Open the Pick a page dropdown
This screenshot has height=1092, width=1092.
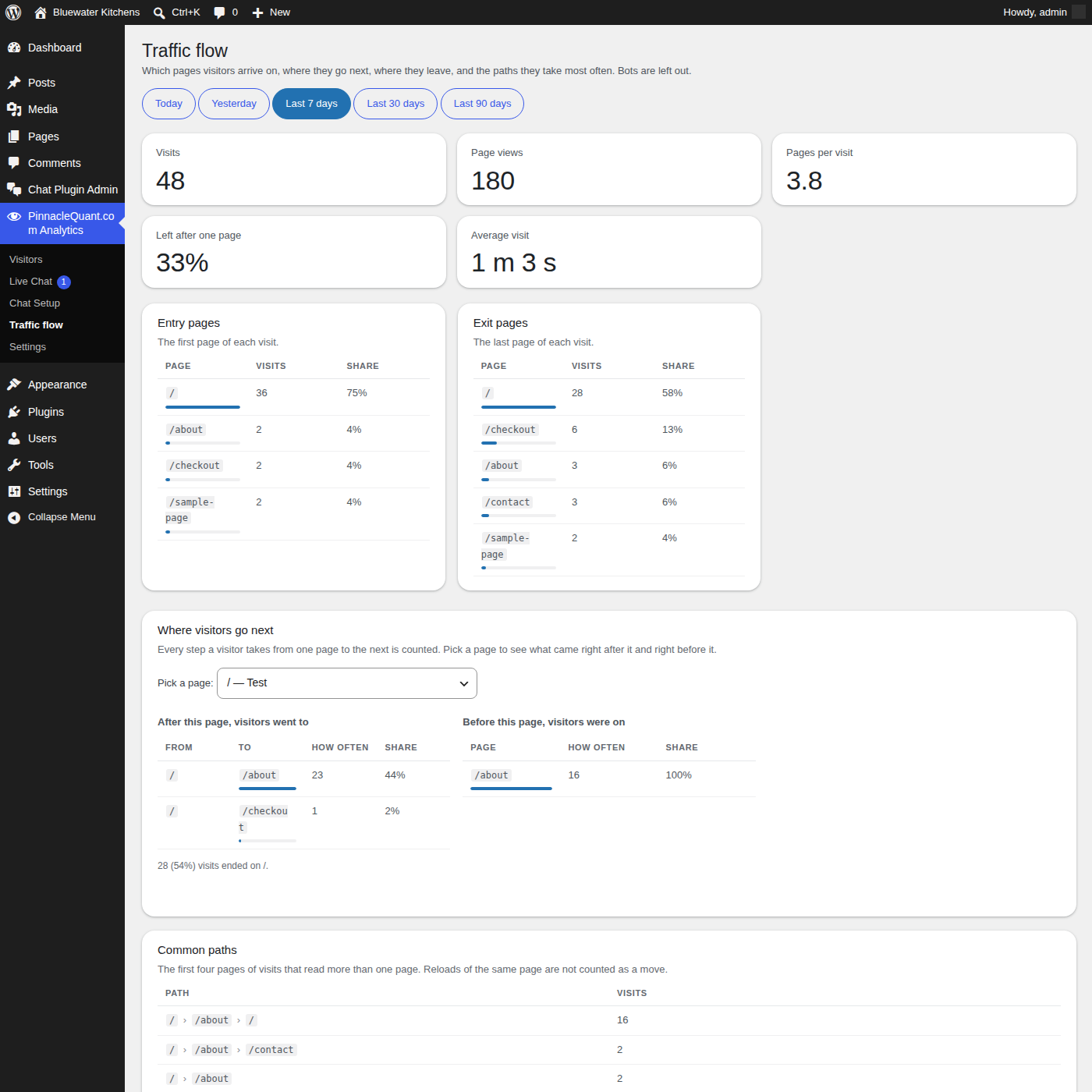(347, 683)
